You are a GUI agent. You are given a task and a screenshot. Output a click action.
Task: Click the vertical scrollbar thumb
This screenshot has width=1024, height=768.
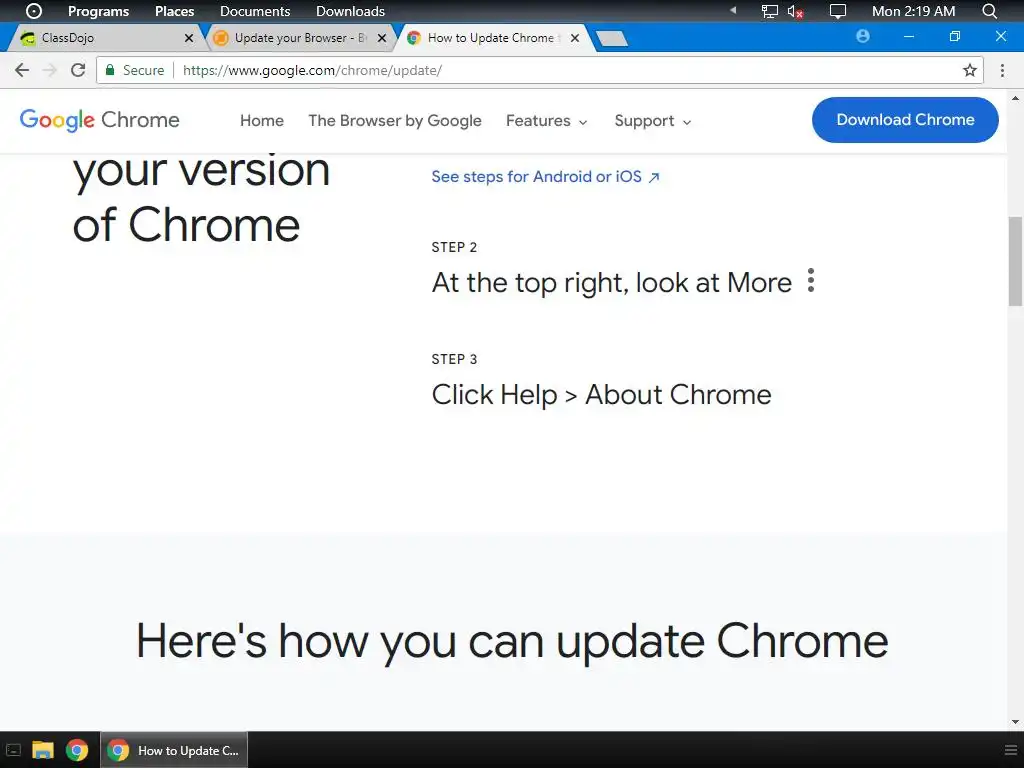click(1016, 261)
